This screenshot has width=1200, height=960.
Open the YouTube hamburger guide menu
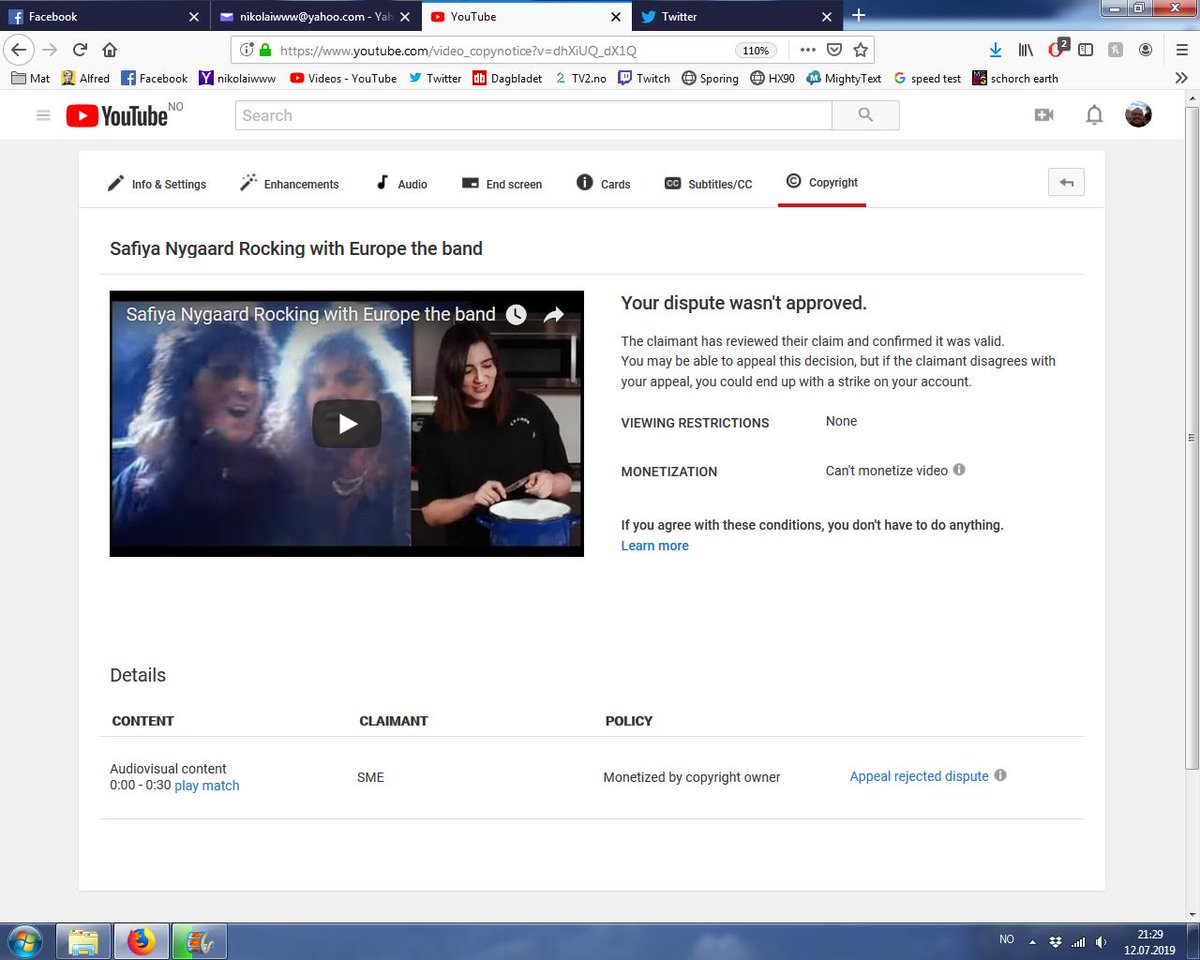(x=43, y=116)
